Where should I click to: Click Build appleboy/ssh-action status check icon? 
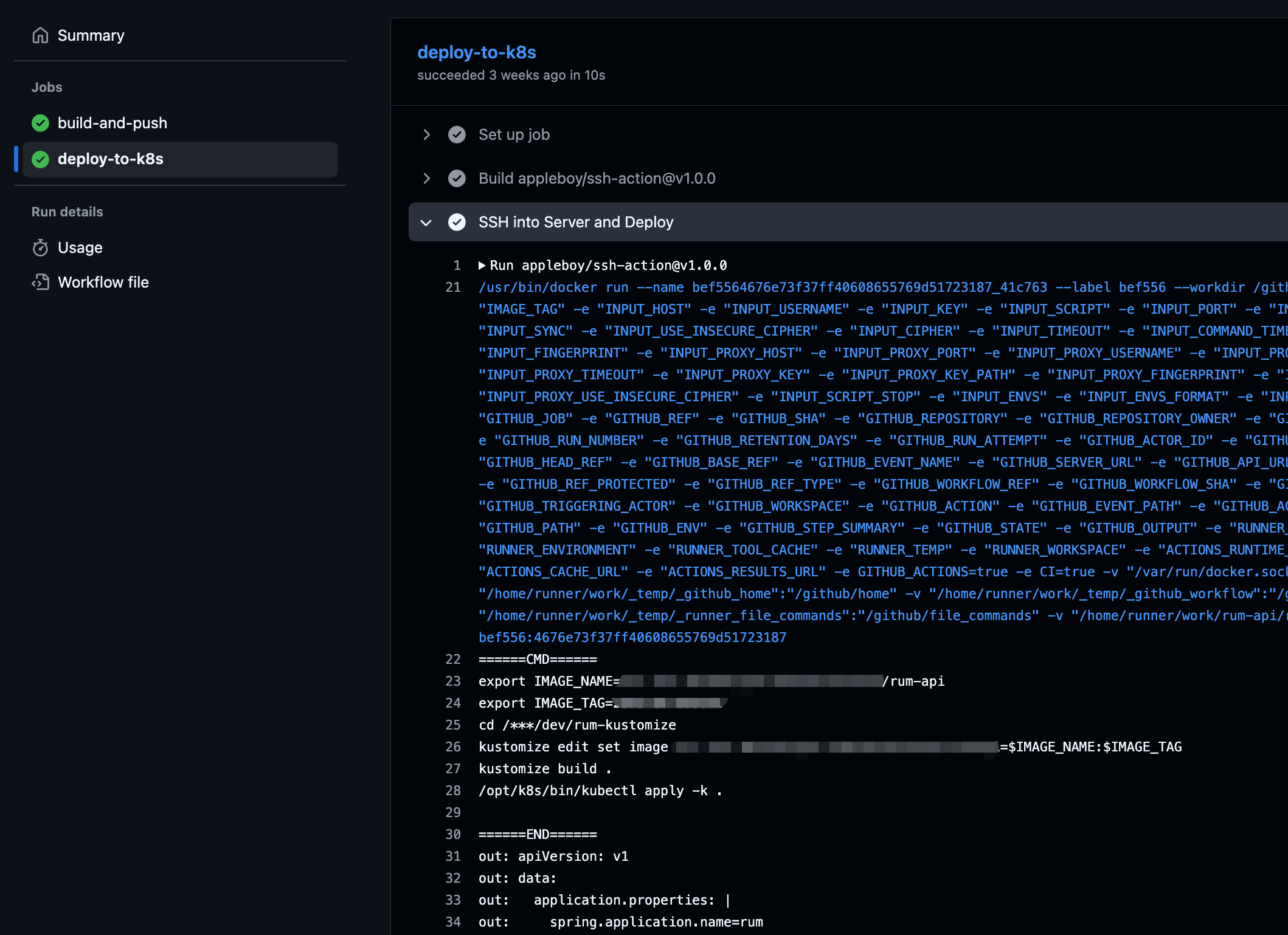pyautogui.click(x=457, y=178)
